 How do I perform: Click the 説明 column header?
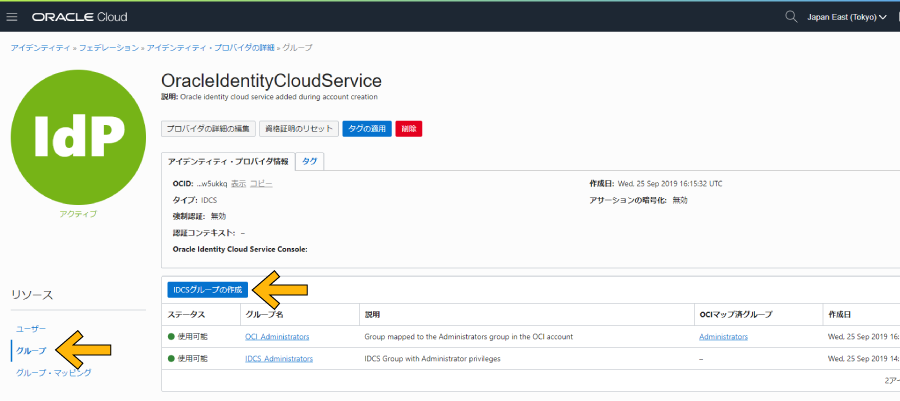tap(373, 315)
